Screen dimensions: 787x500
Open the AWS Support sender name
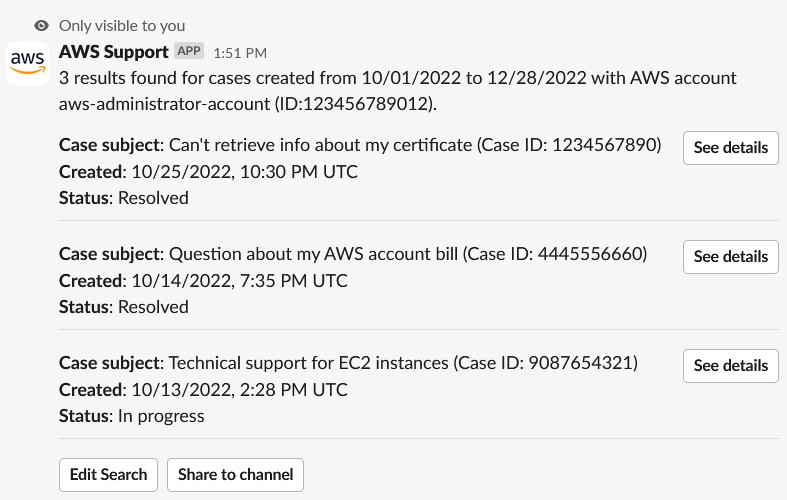(114, 51)
